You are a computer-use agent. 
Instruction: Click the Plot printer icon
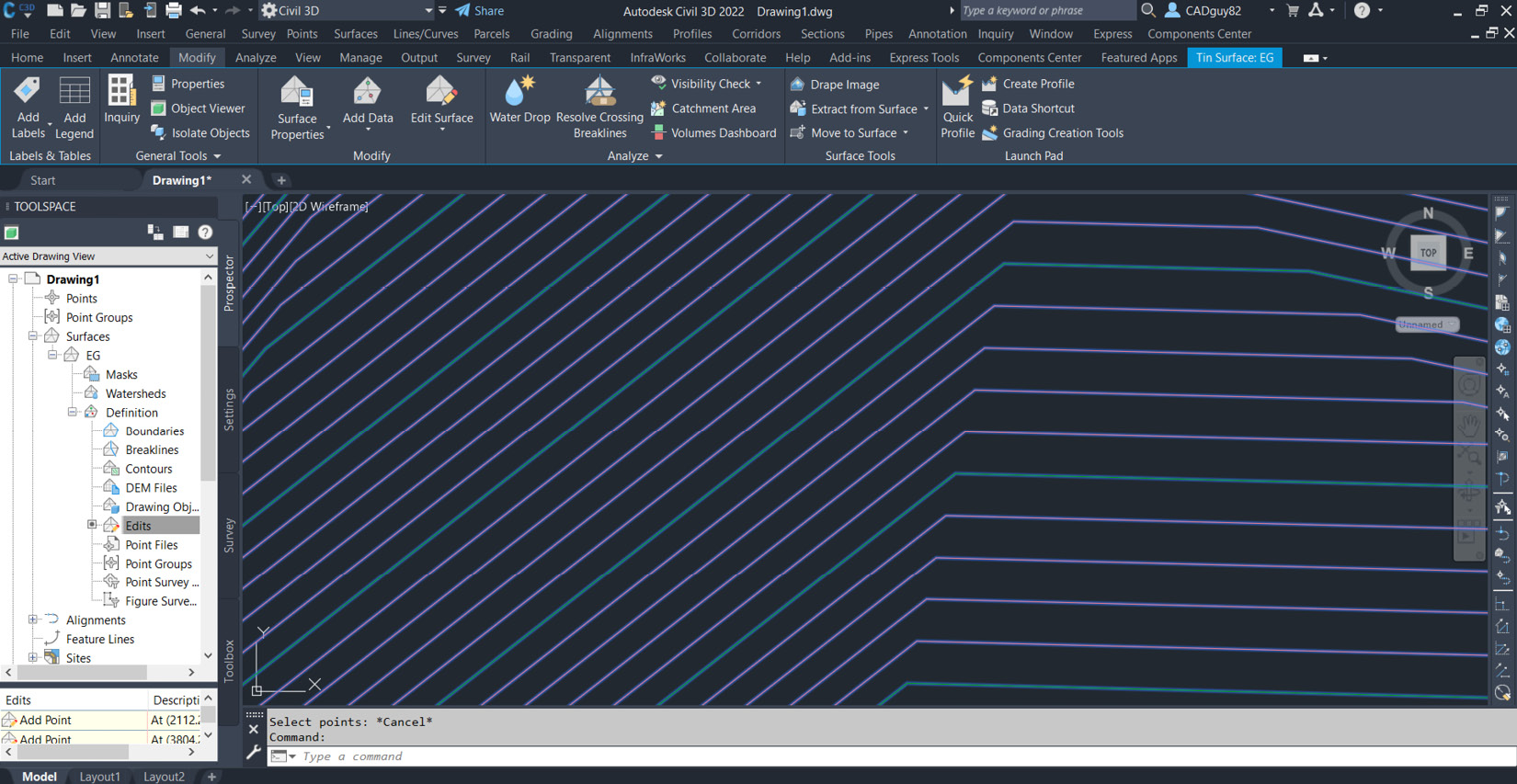coord(173,11)
